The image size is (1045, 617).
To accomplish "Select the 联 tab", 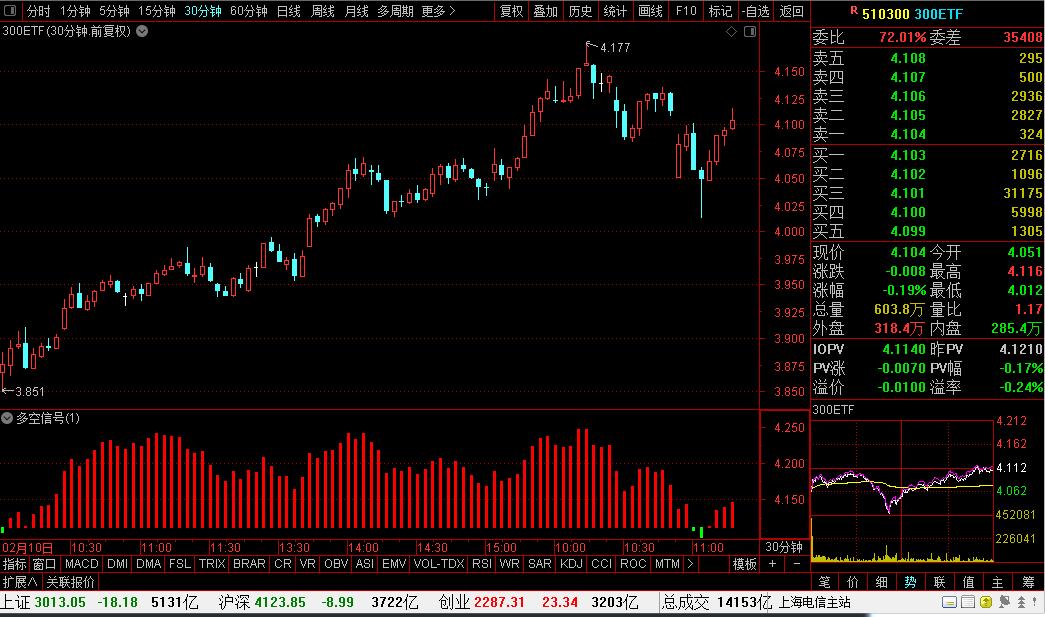I will tap(939, 582).
